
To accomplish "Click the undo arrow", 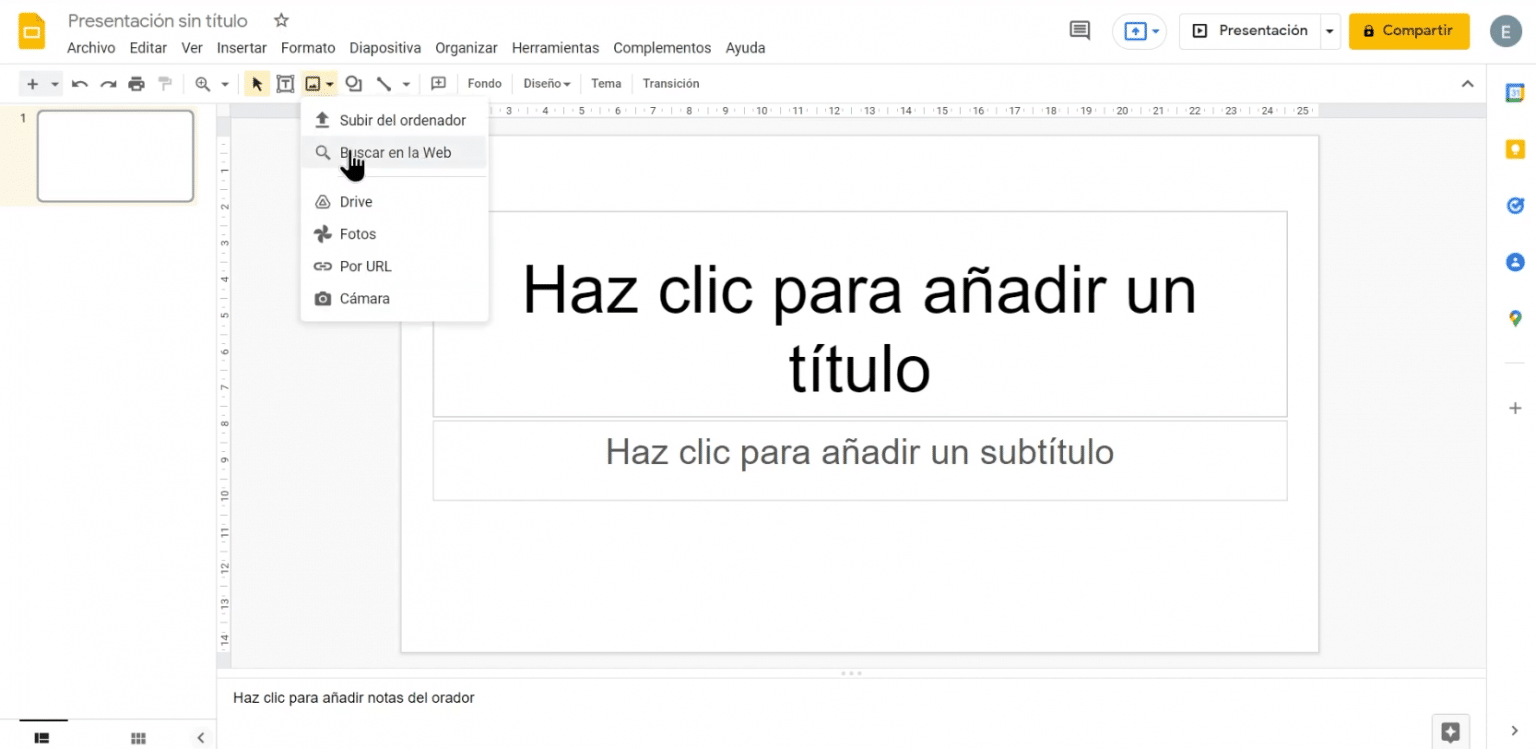I will tap(80, 83).
